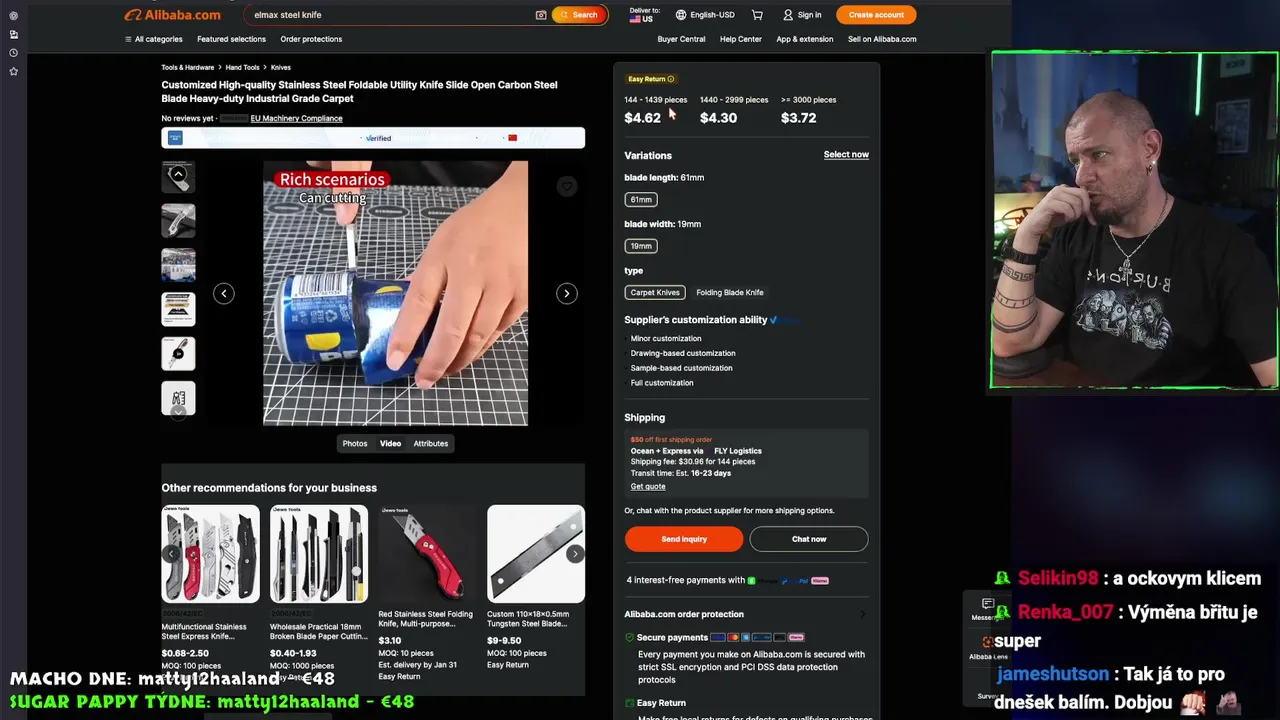Select the fourth product thumbnail
Screen dimensions: 1280x720
coord(178,309)
